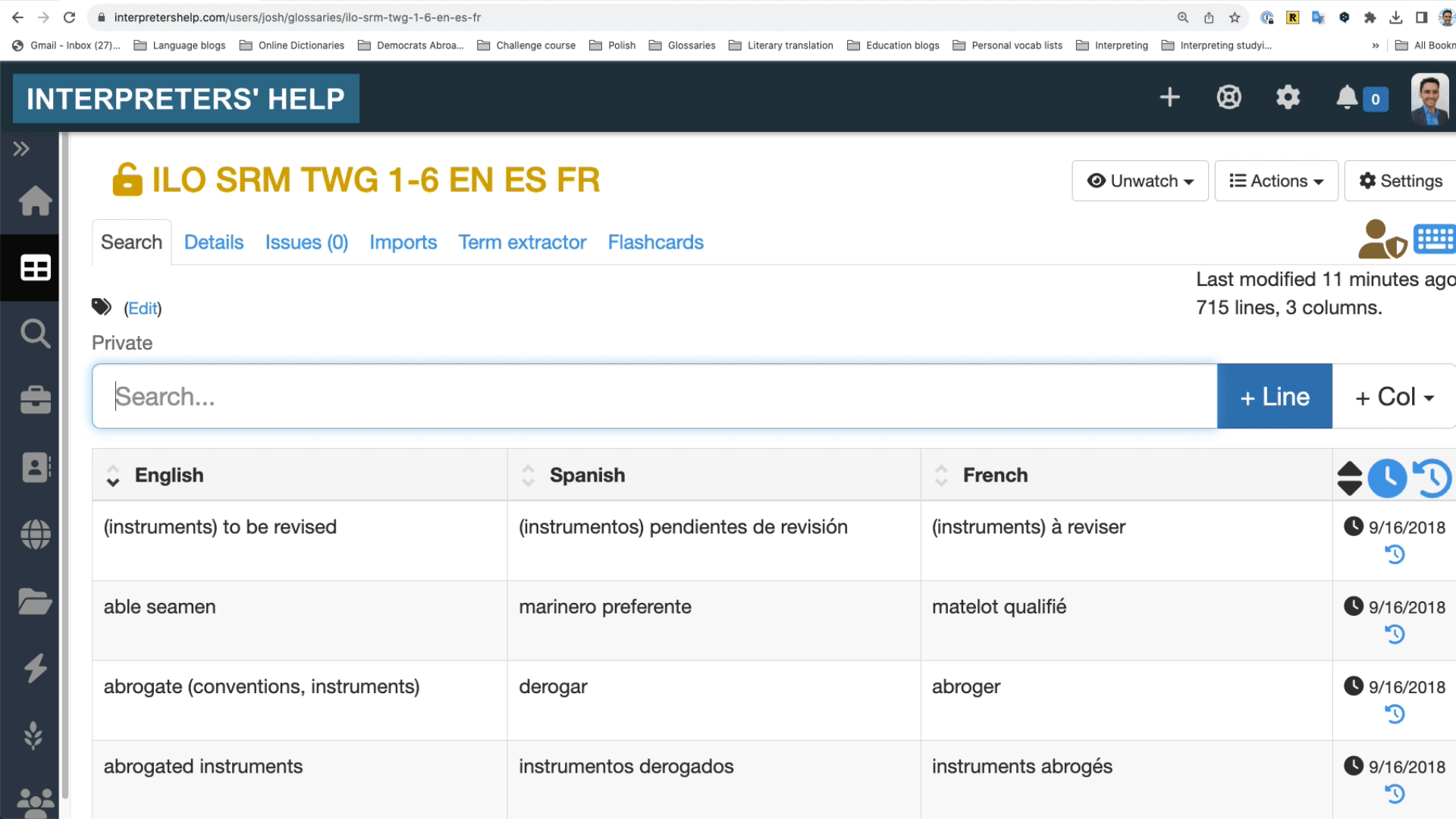Screen dimensions: 1456x819
Task: Open the globe sidebar icon
Action: 35,535
